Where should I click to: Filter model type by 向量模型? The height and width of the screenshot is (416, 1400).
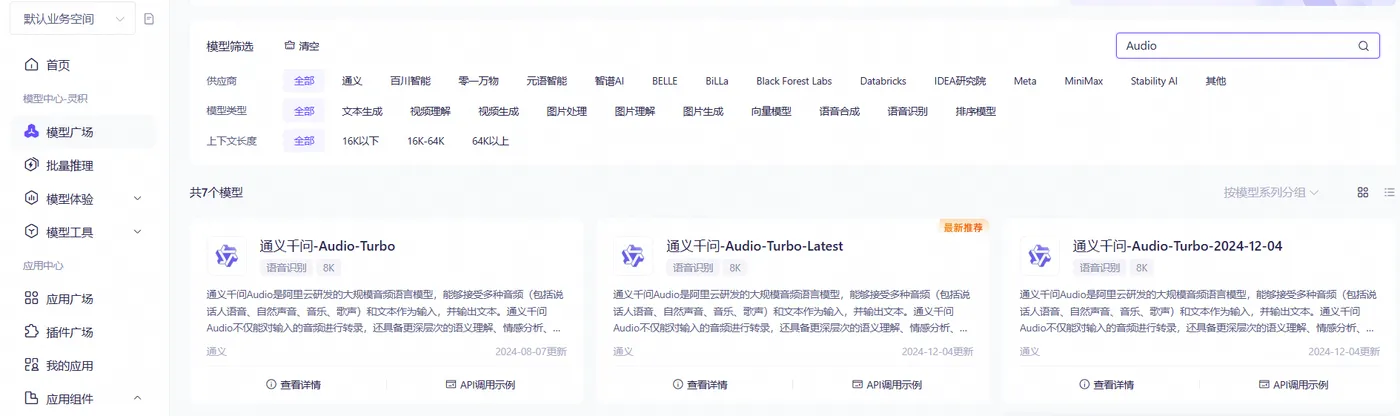tap(771, 111)
